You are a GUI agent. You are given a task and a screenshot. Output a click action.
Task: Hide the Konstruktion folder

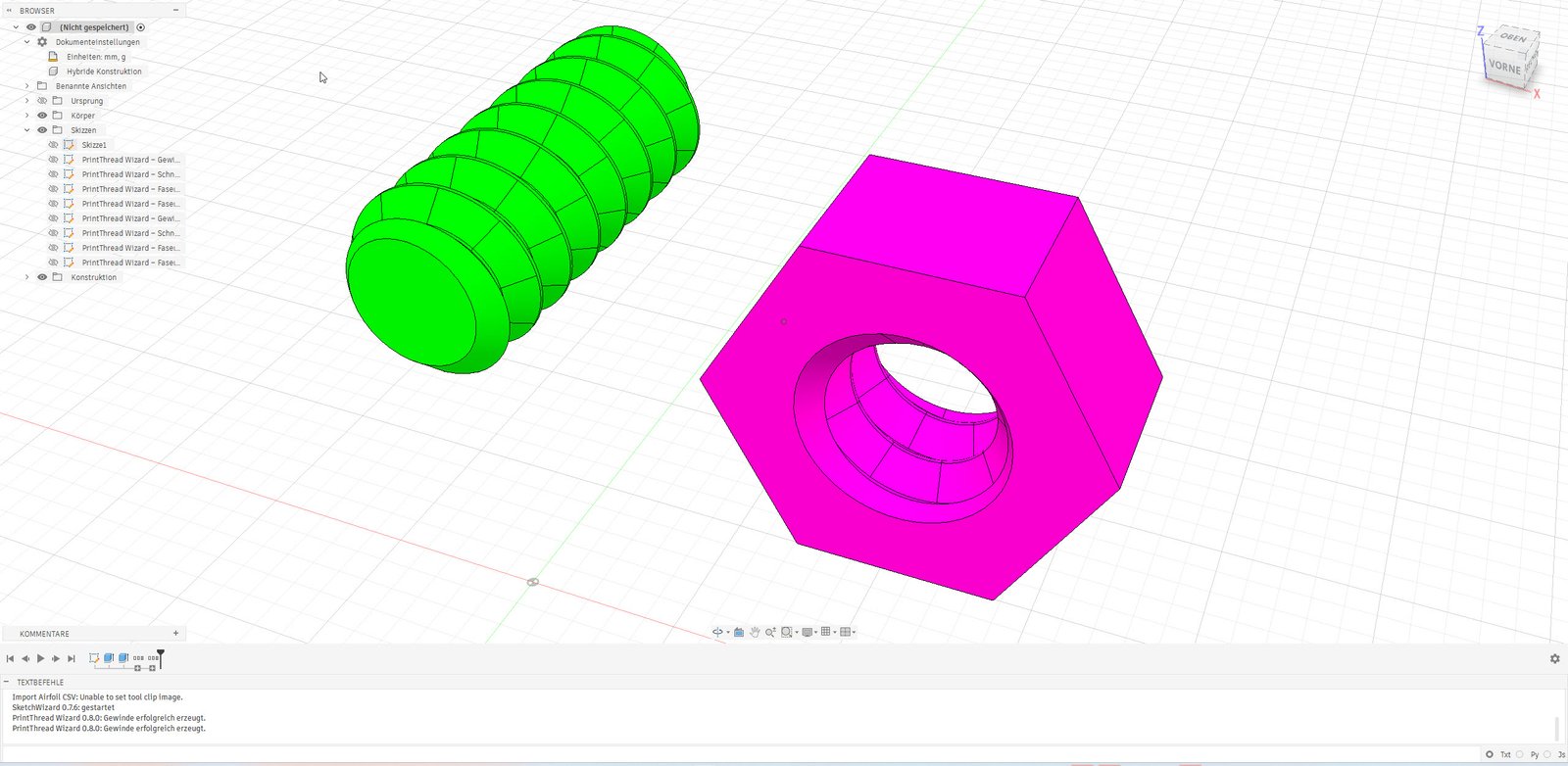42,277
